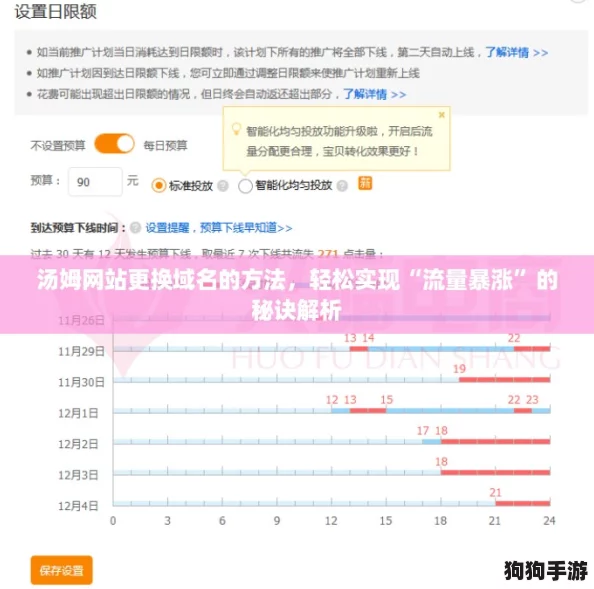594x589 pixels.
Task: Click help icon beside 到达预算下线时间
Action: click(x=135, y=228)
